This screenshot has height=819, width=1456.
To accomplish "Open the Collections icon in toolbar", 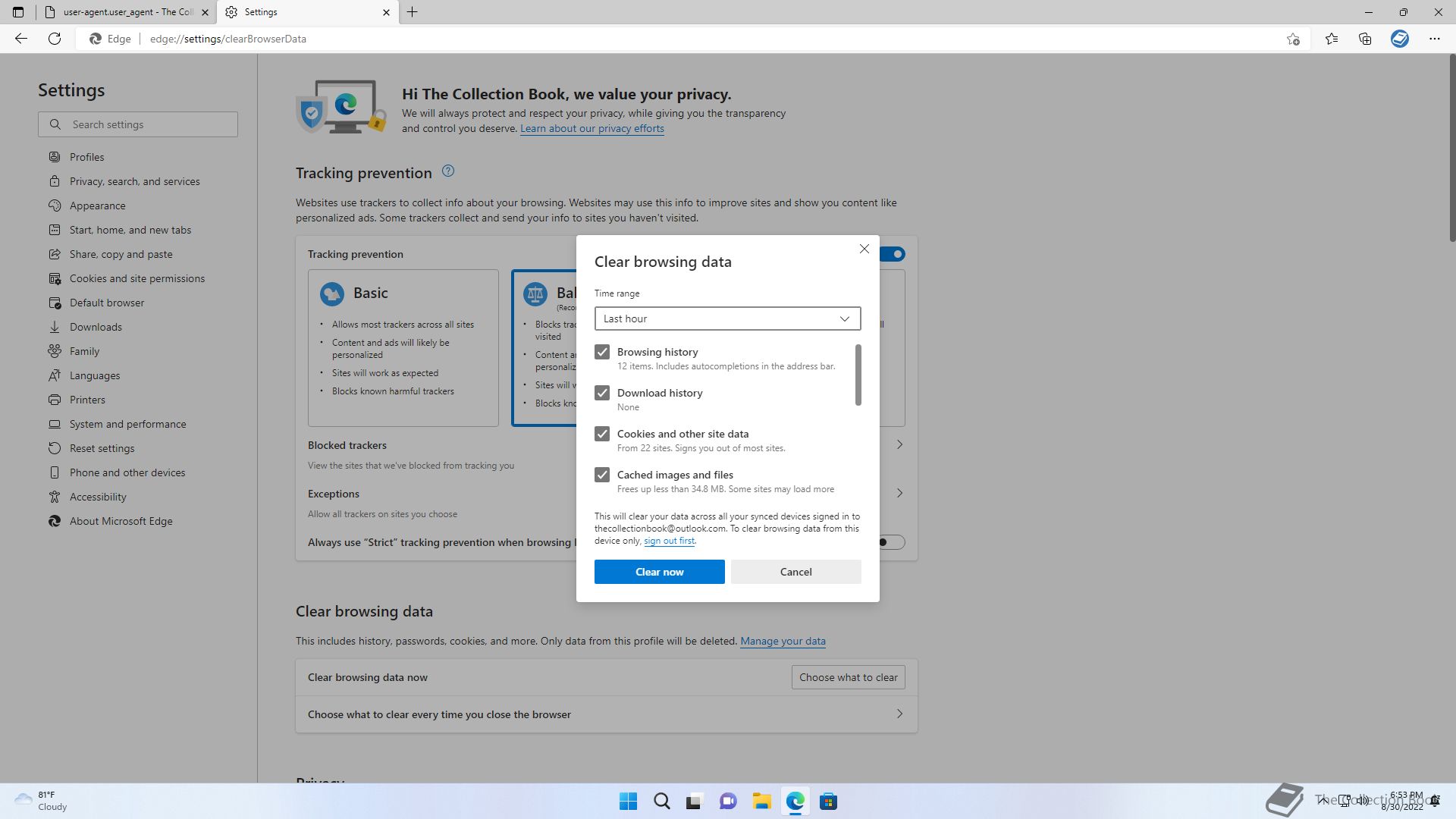I will [x=1365, y=39].
